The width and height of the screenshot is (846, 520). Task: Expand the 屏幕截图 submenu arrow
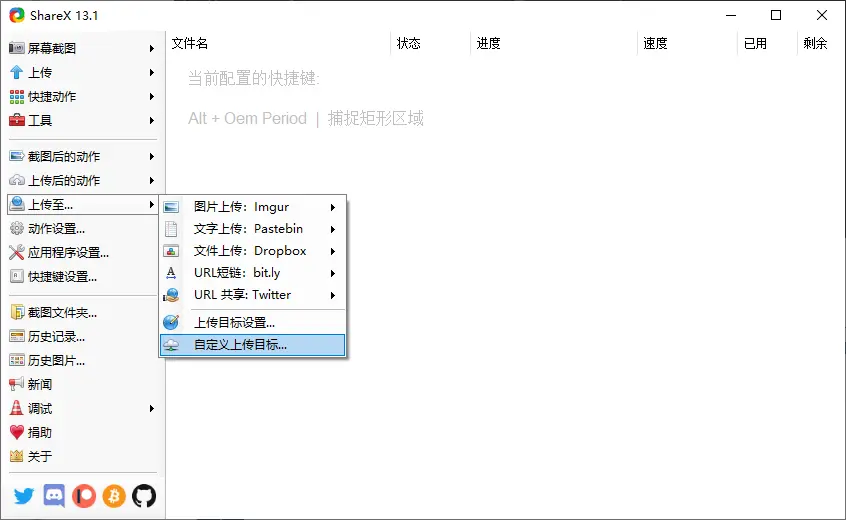tap(152, 49)
